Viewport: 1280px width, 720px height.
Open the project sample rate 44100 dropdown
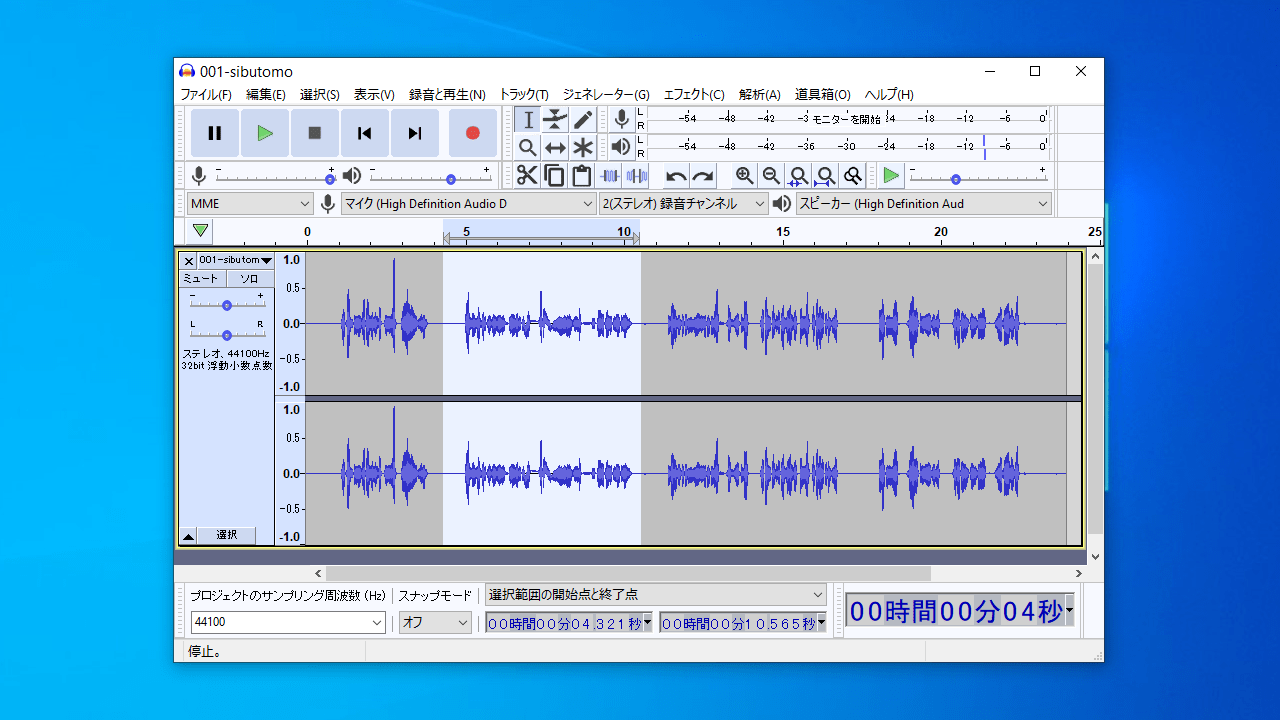(288, 622)
